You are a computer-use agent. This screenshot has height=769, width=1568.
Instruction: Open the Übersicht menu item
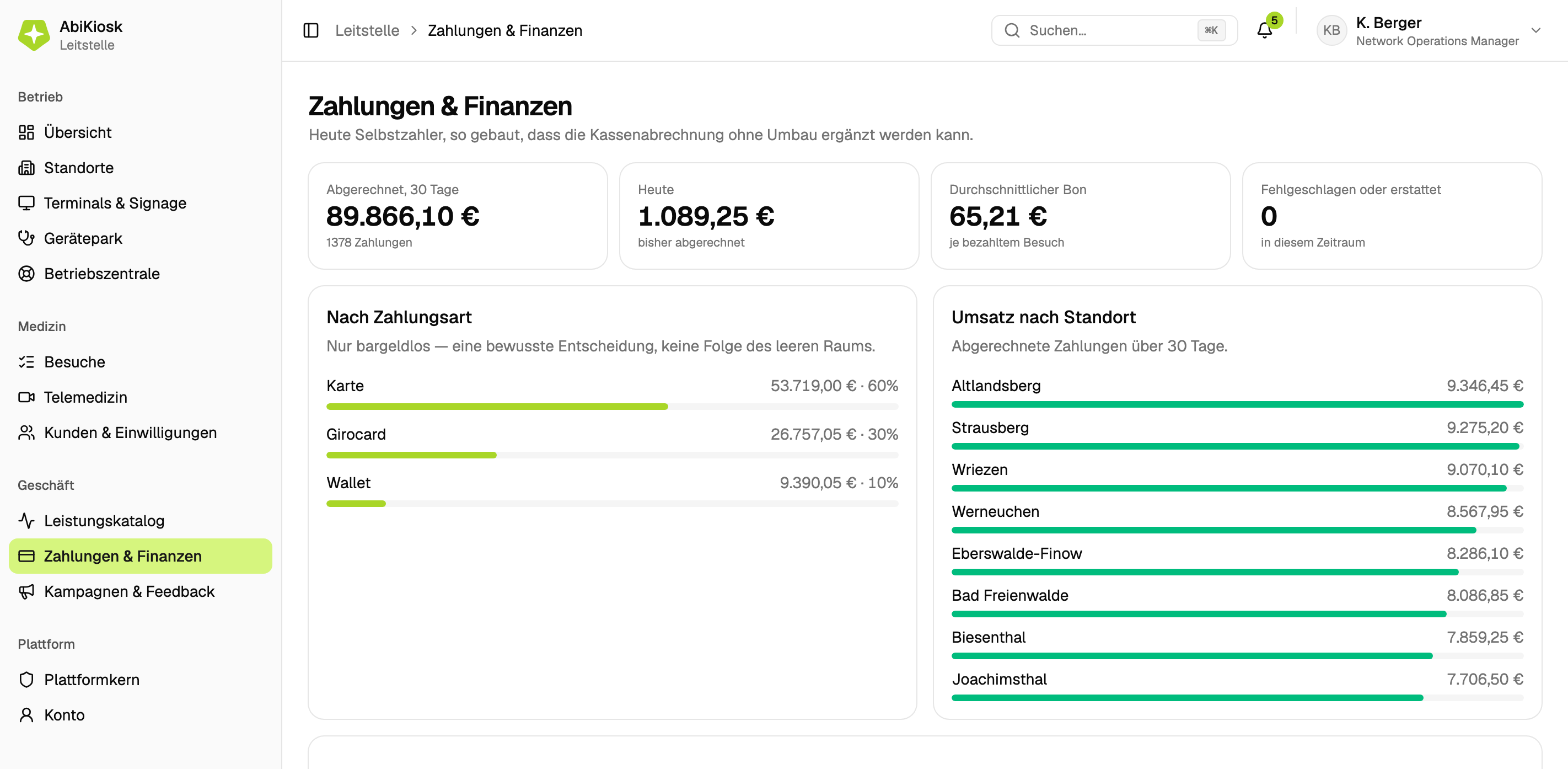tap(141, 132)
